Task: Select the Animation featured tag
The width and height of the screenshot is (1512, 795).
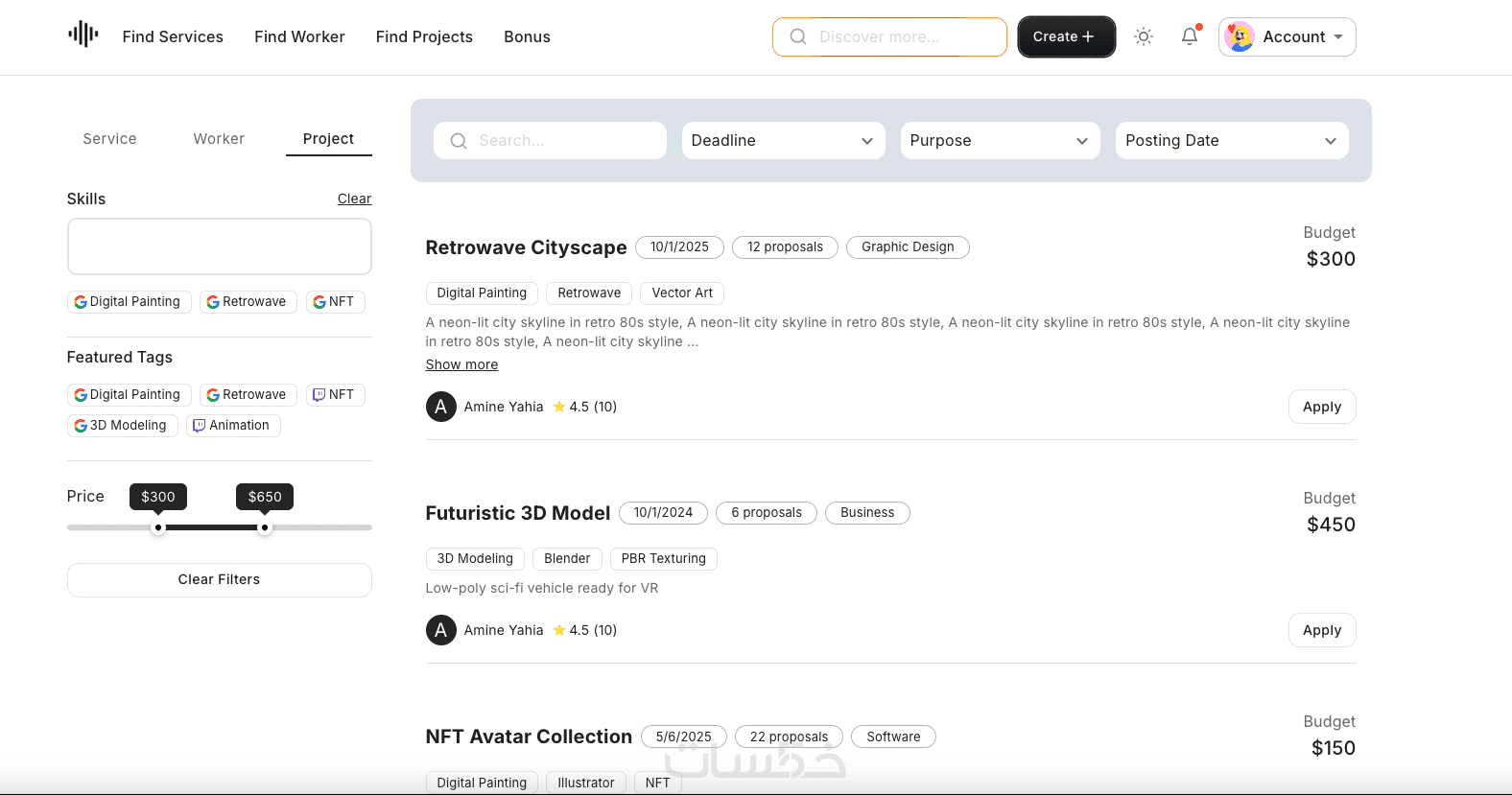Action: [x=233, y=425]
